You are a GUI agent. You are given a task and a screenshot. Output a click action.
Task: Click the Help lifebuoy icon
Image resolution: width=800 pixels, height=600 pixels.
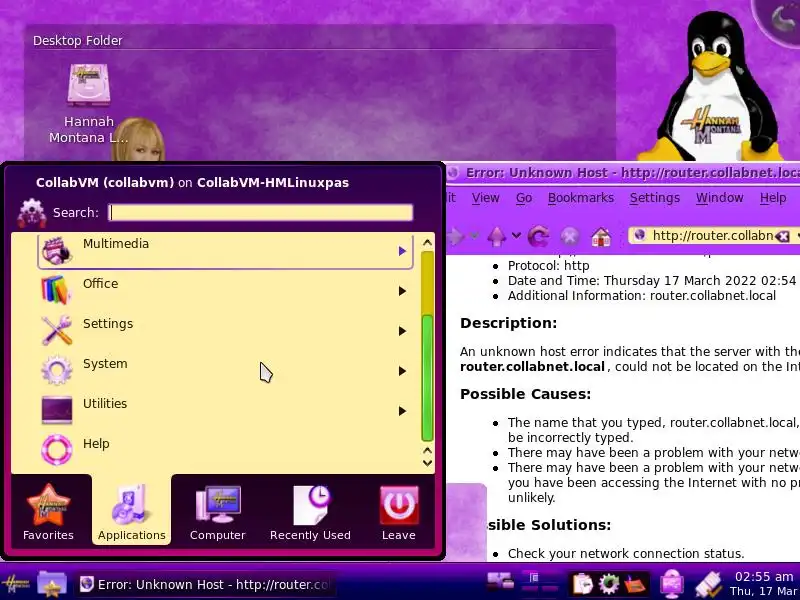click(56, 450)
